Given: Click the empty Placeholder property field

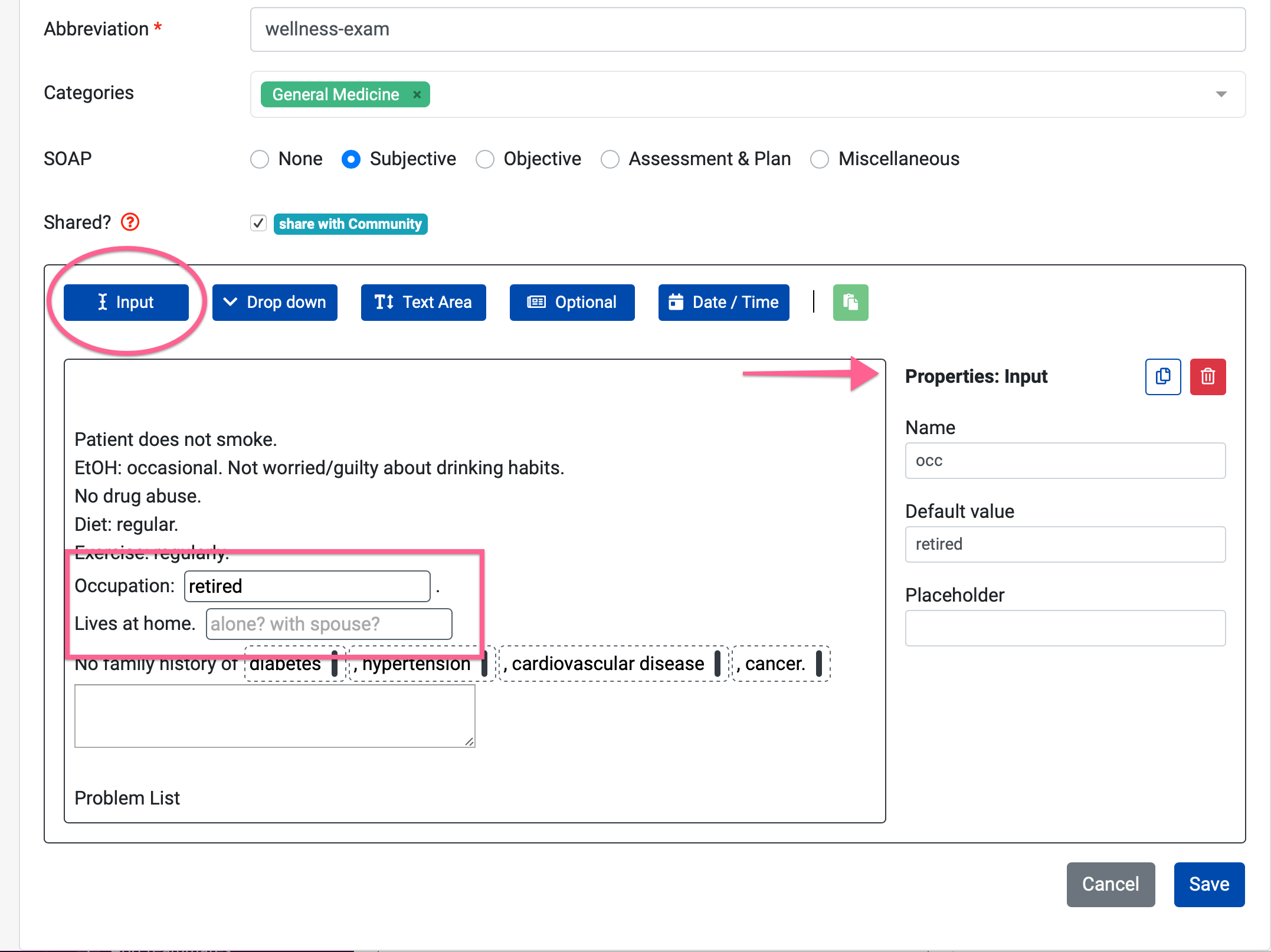Looking at the screenshot, I should point(1064,628).
